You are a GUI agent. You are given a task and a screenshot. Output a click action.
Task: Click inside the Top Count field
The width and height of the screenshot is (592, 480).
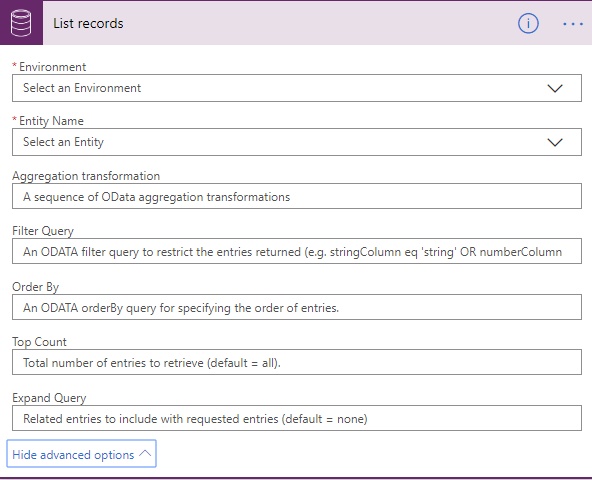297,362
